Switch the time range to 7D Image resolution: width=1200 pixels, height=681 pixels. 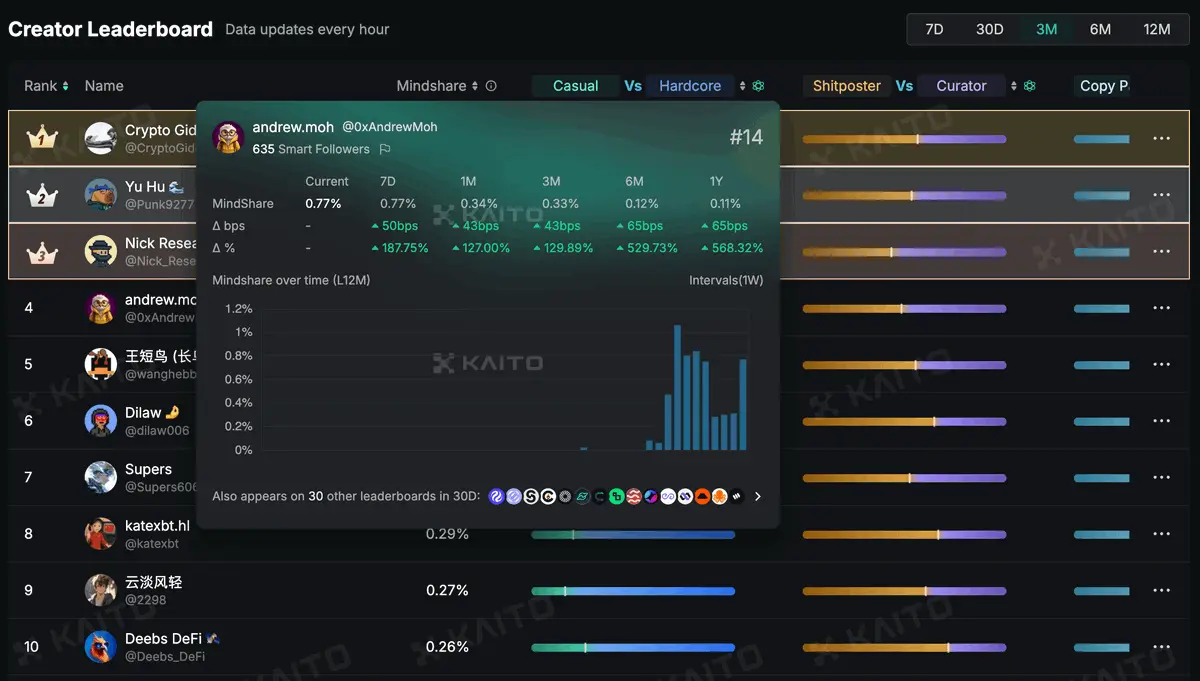tap(934, 29)
